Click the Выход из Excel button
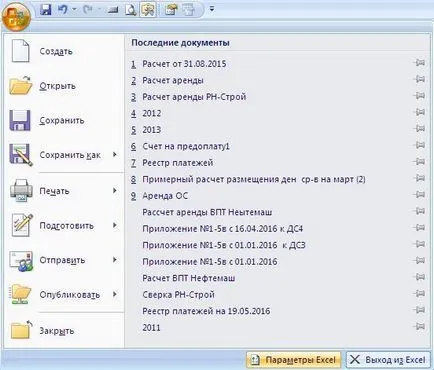434x370 pixels. 388,360
